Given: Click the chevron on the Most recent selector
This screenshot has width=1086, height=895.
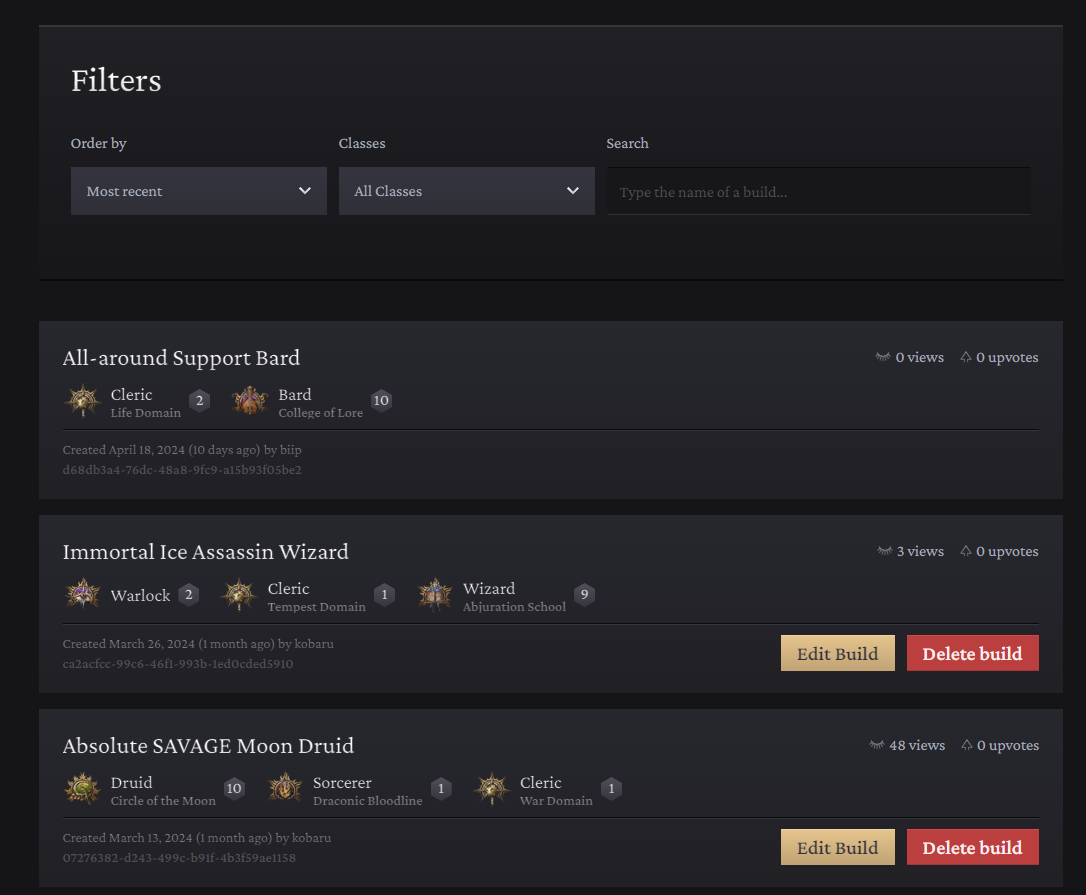Looking at the screenshot, I should coord(306,190).
